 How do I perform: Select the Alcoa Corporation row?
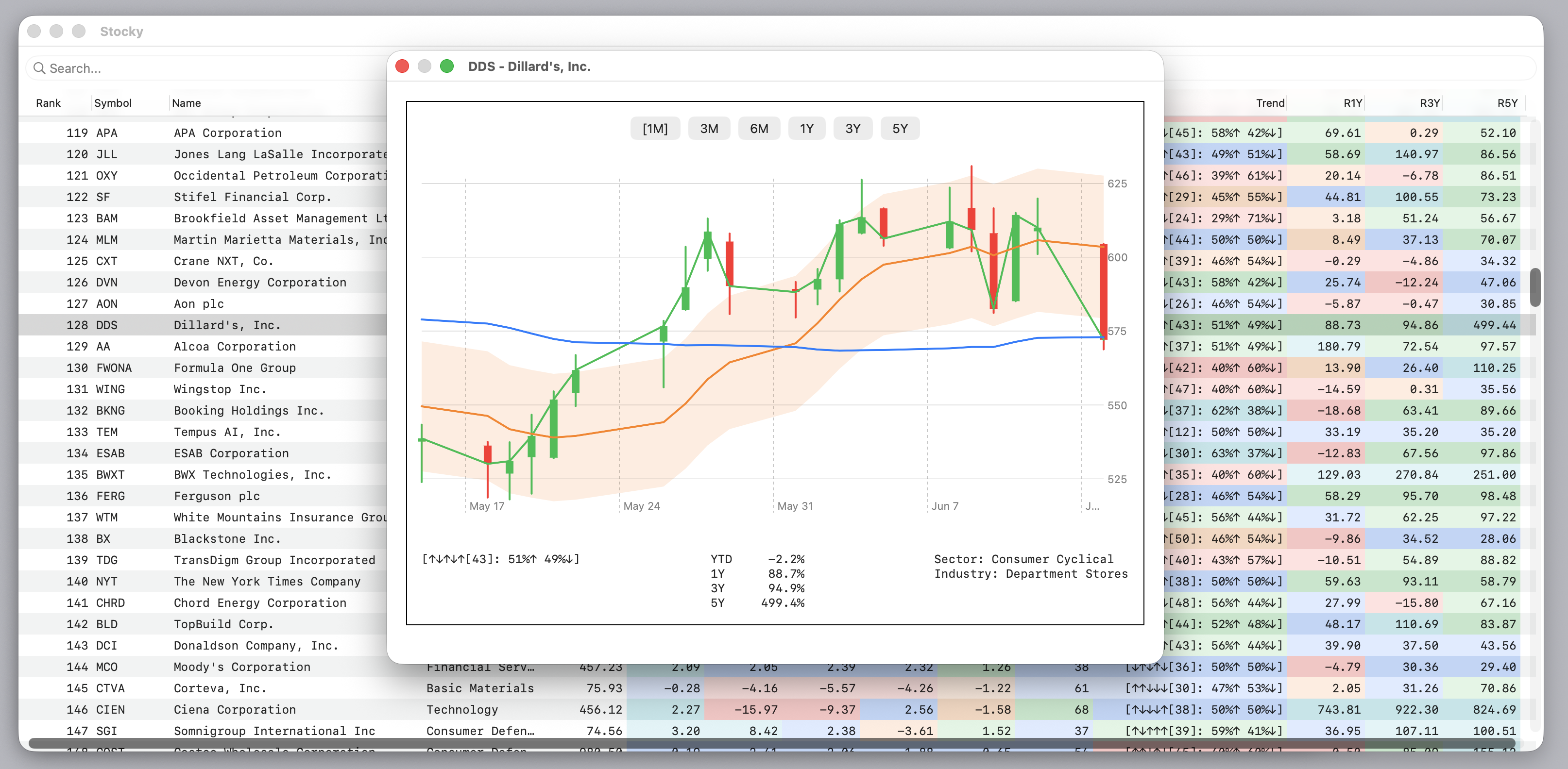[x=202, y=346]
